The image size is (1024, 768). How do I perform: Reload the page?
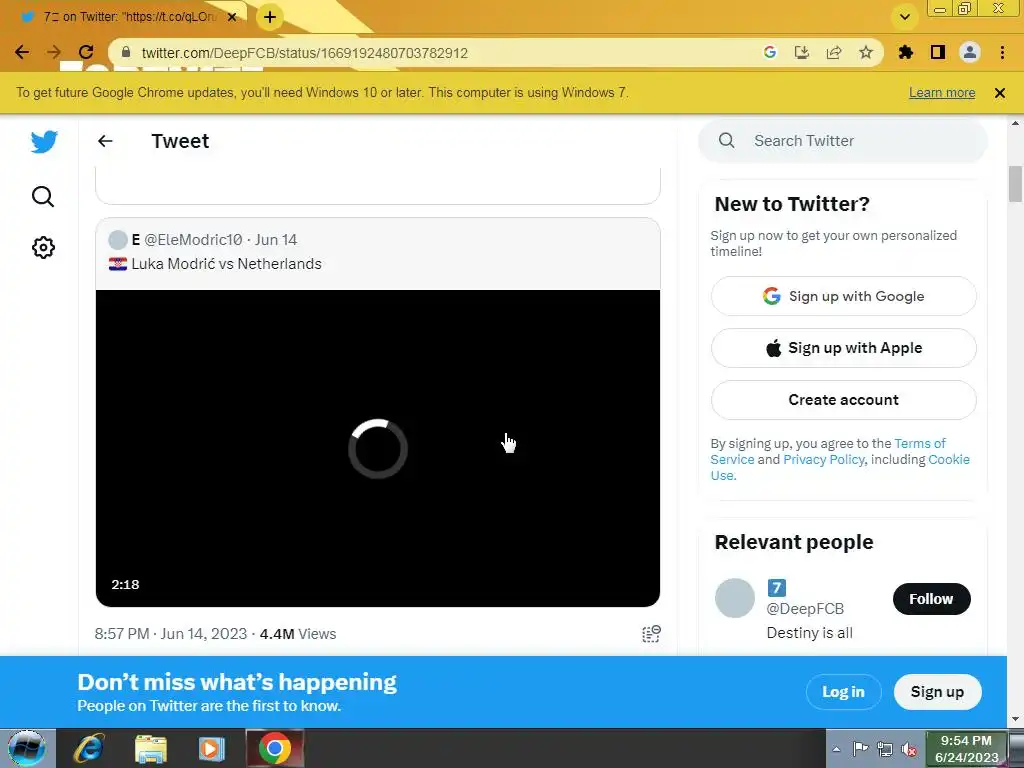pos(86,52)
